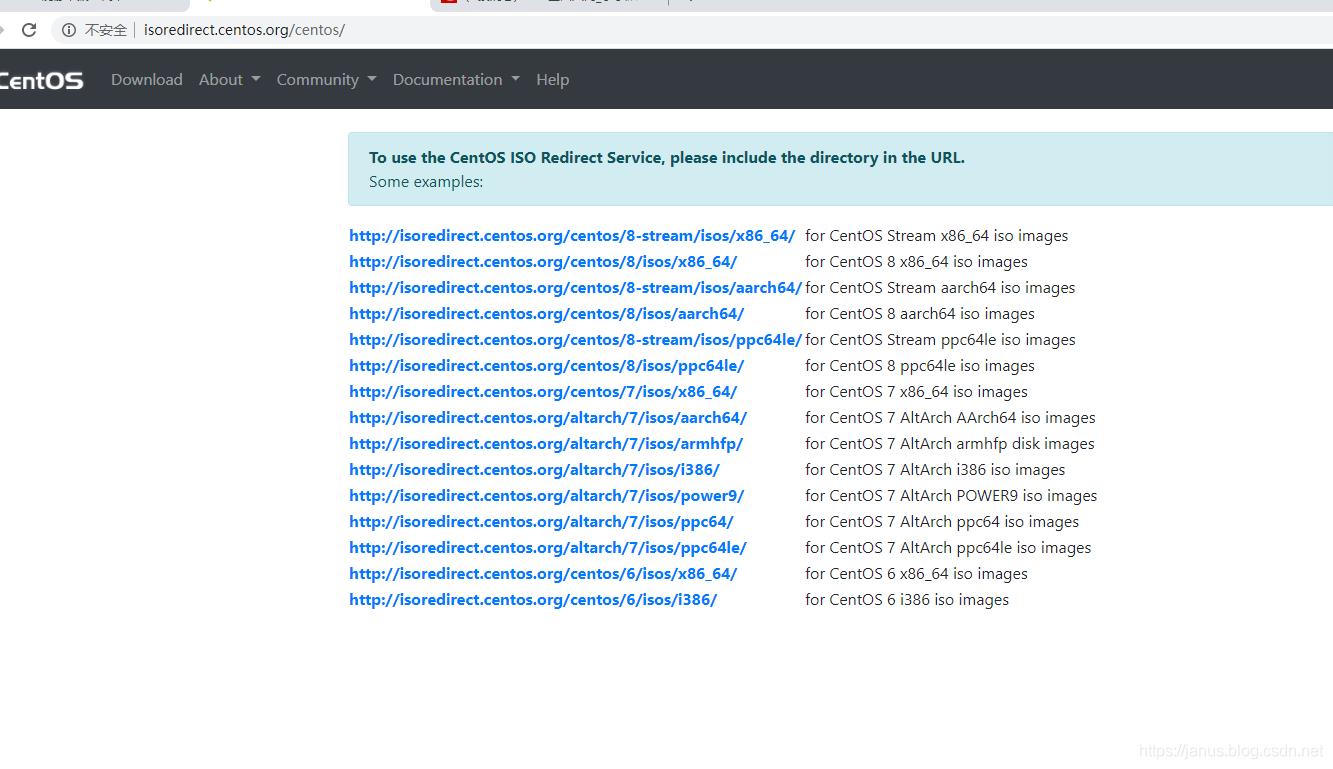
Task: Open the centos/8/isos/x86_64 link
Action: click(x=543, y=262)
